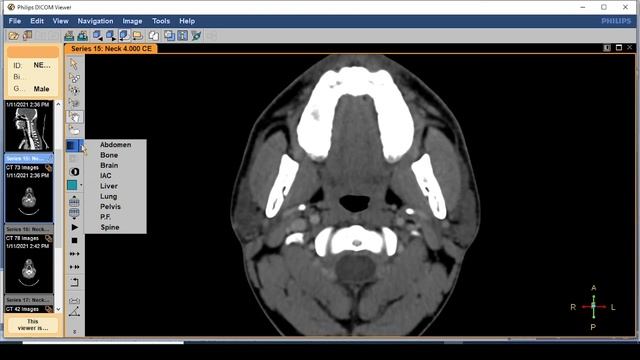Click the 'This viewer is...' notice
This screenshot has width=640, height=360.
(33, 324)
